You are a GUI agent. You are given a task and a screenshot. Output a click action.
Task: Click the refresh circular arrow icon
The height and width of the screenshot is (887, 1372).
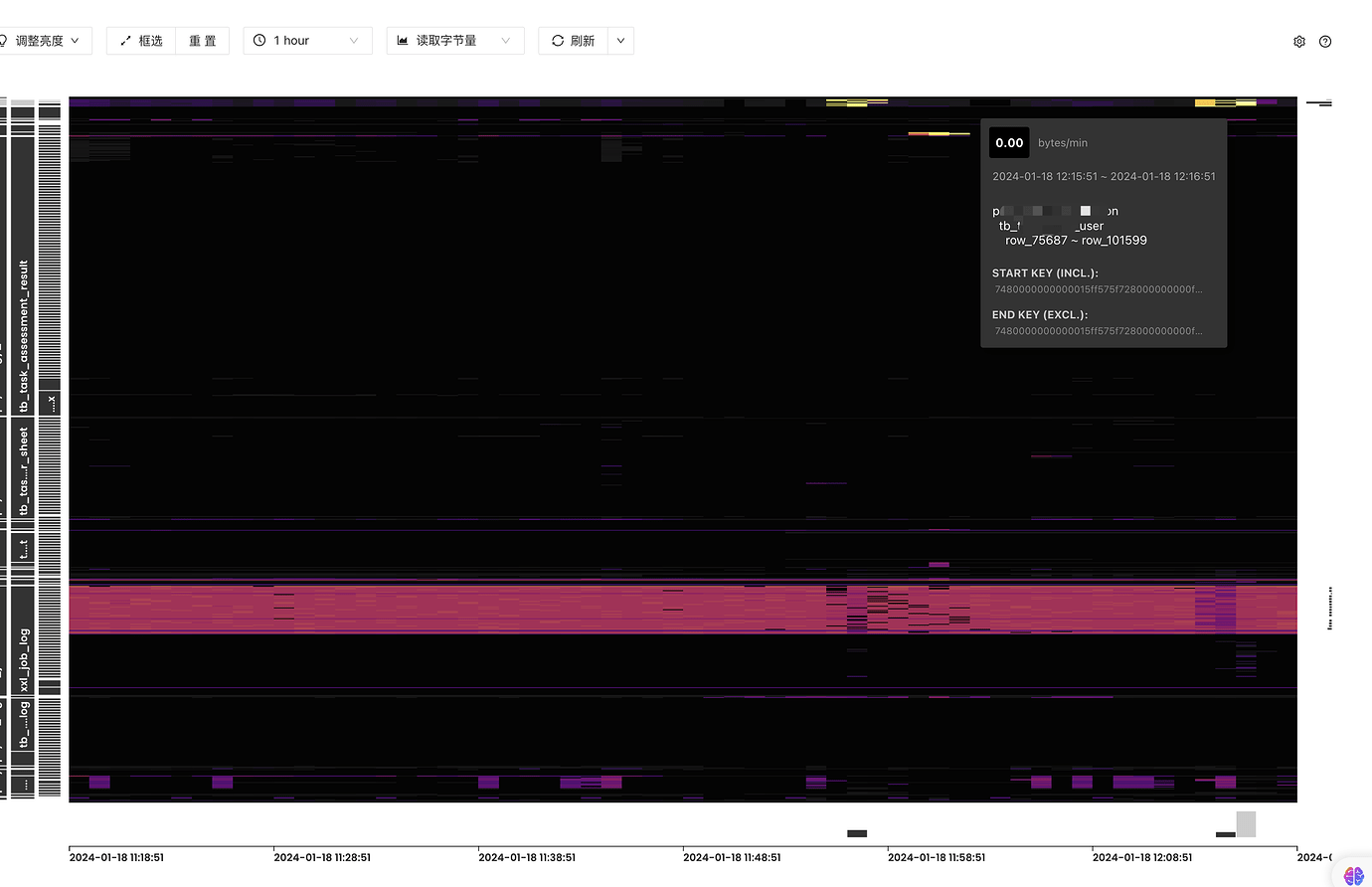click(558, 41)
